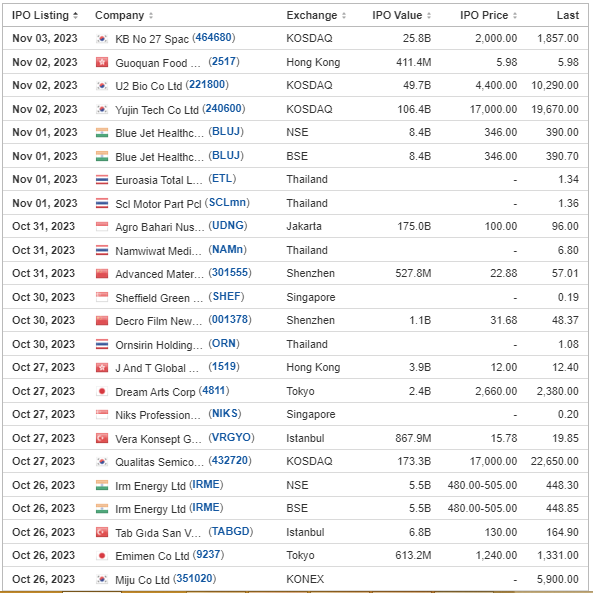Screen dimensions: 593x593
Task: Select 'KONEX' exchange cell
Action: coord(305,579)
